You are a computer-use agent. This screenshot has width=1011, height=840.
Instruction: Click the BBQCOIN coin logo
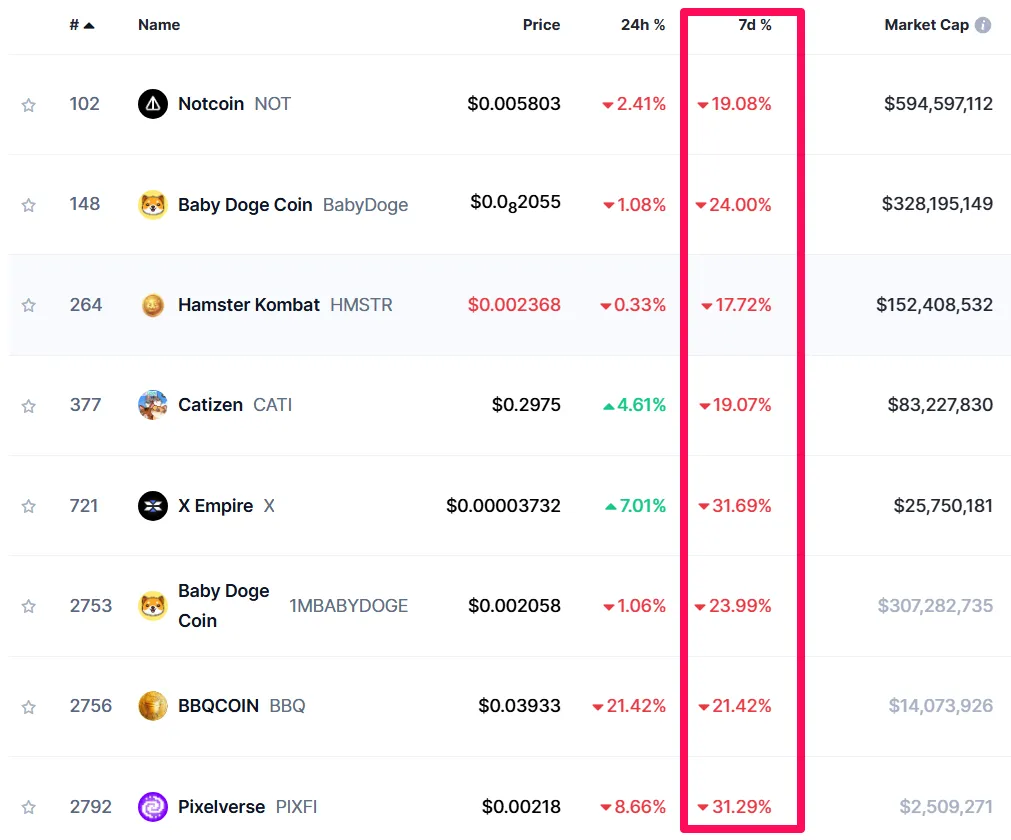pos(152,706)
